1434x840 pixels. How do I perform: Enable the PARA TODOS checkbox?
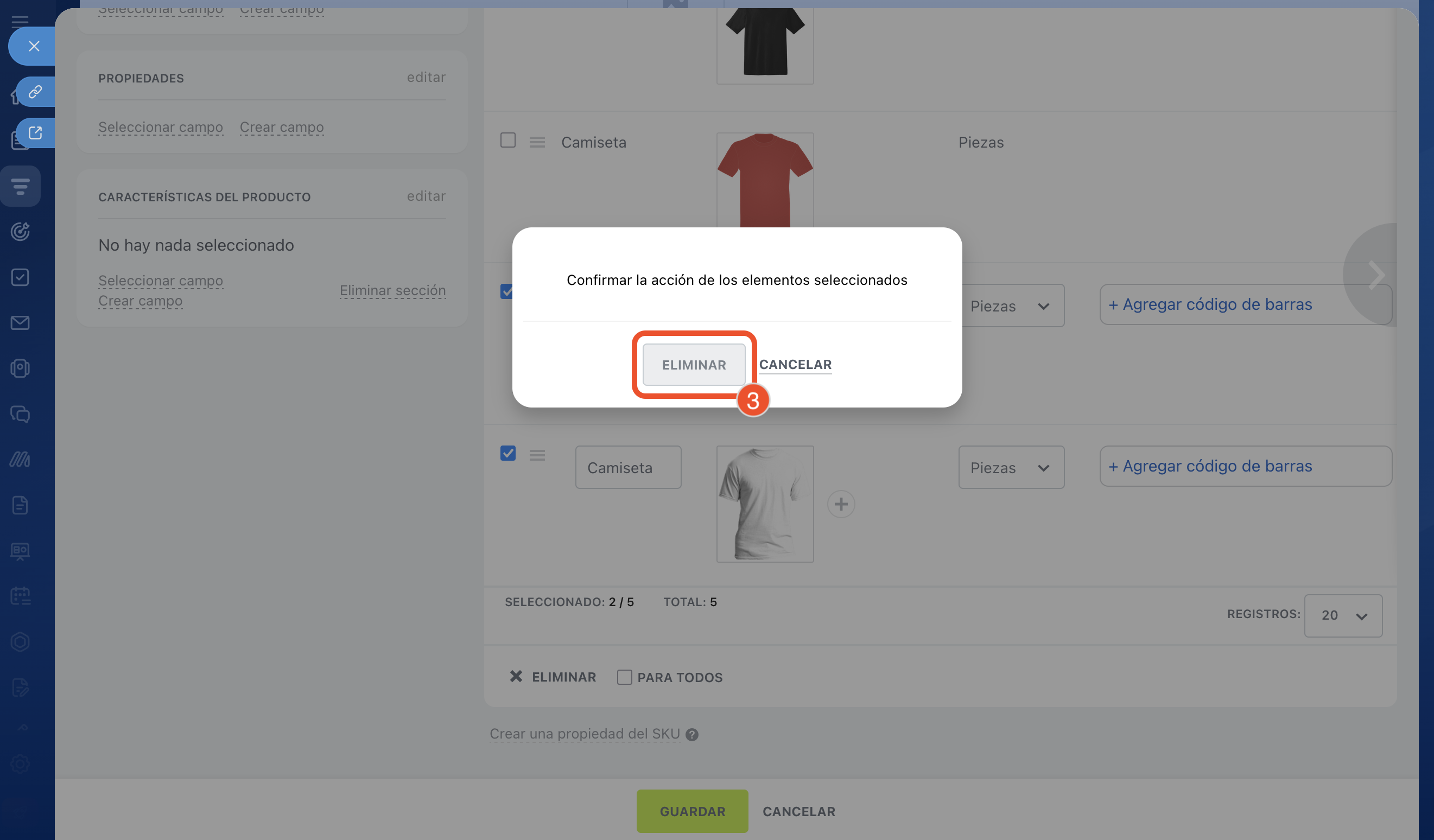point(624,677)
